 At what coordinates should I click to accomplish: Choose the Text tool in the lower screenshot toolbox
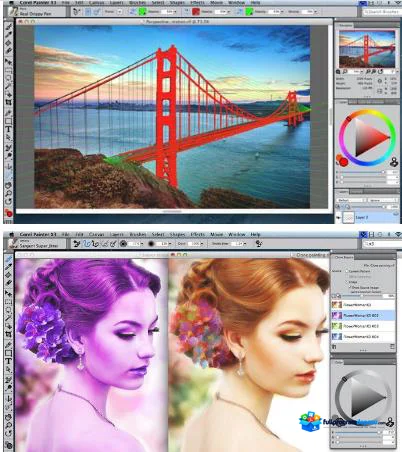click(x=9, y=361)
